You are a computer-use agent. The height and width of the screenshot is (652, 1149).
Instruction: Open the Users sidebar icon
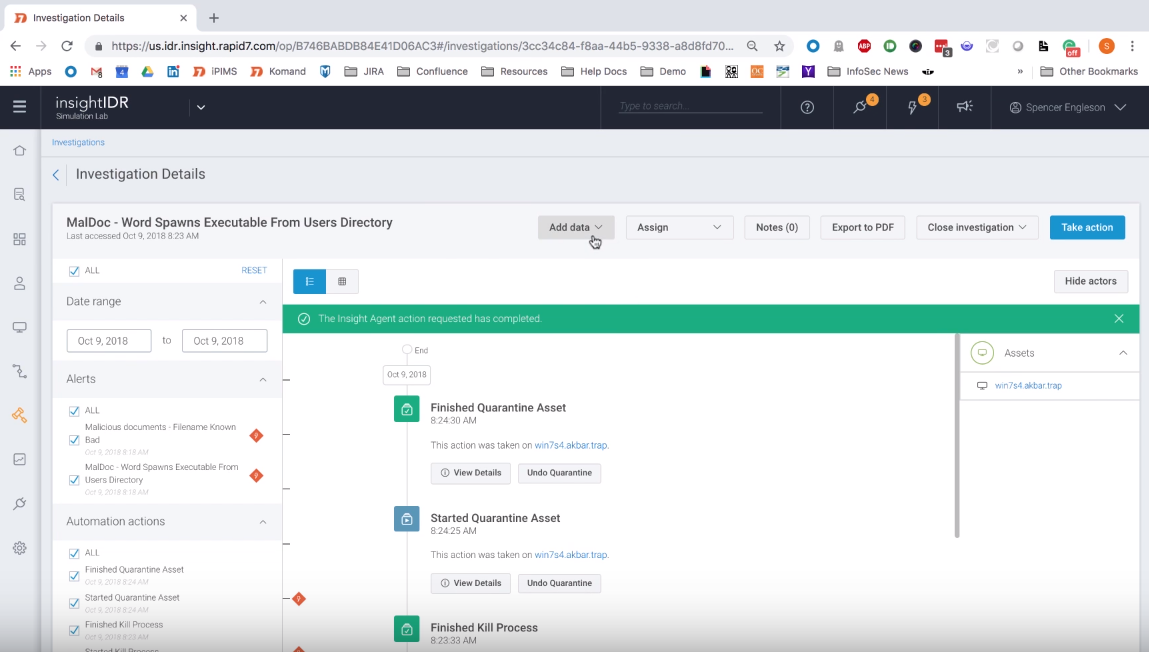[20, 284]
